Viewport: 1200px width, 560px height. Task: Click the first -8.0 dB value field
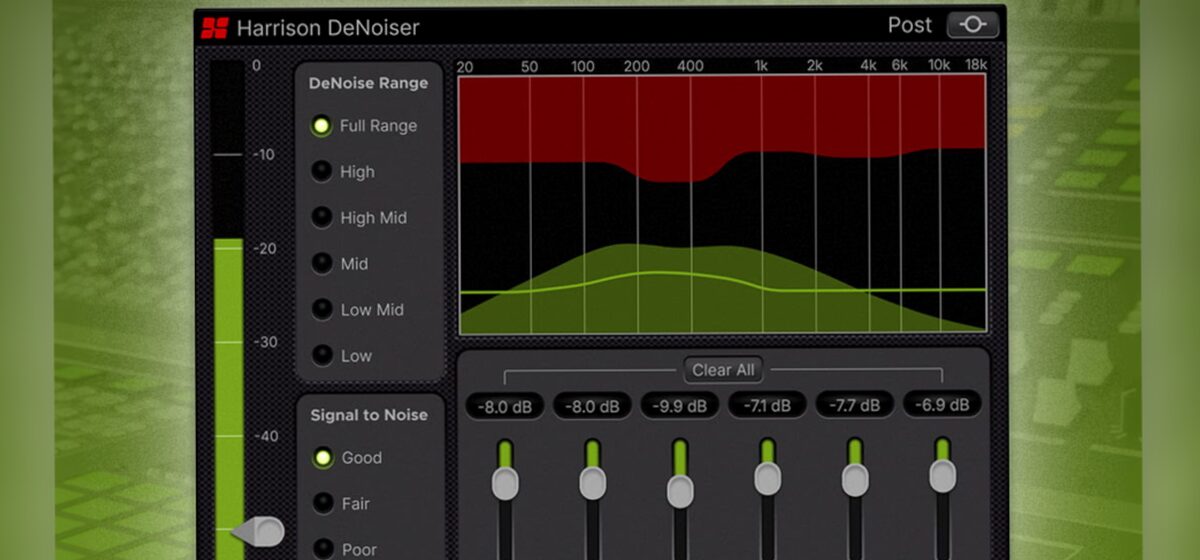pos(505,406)
